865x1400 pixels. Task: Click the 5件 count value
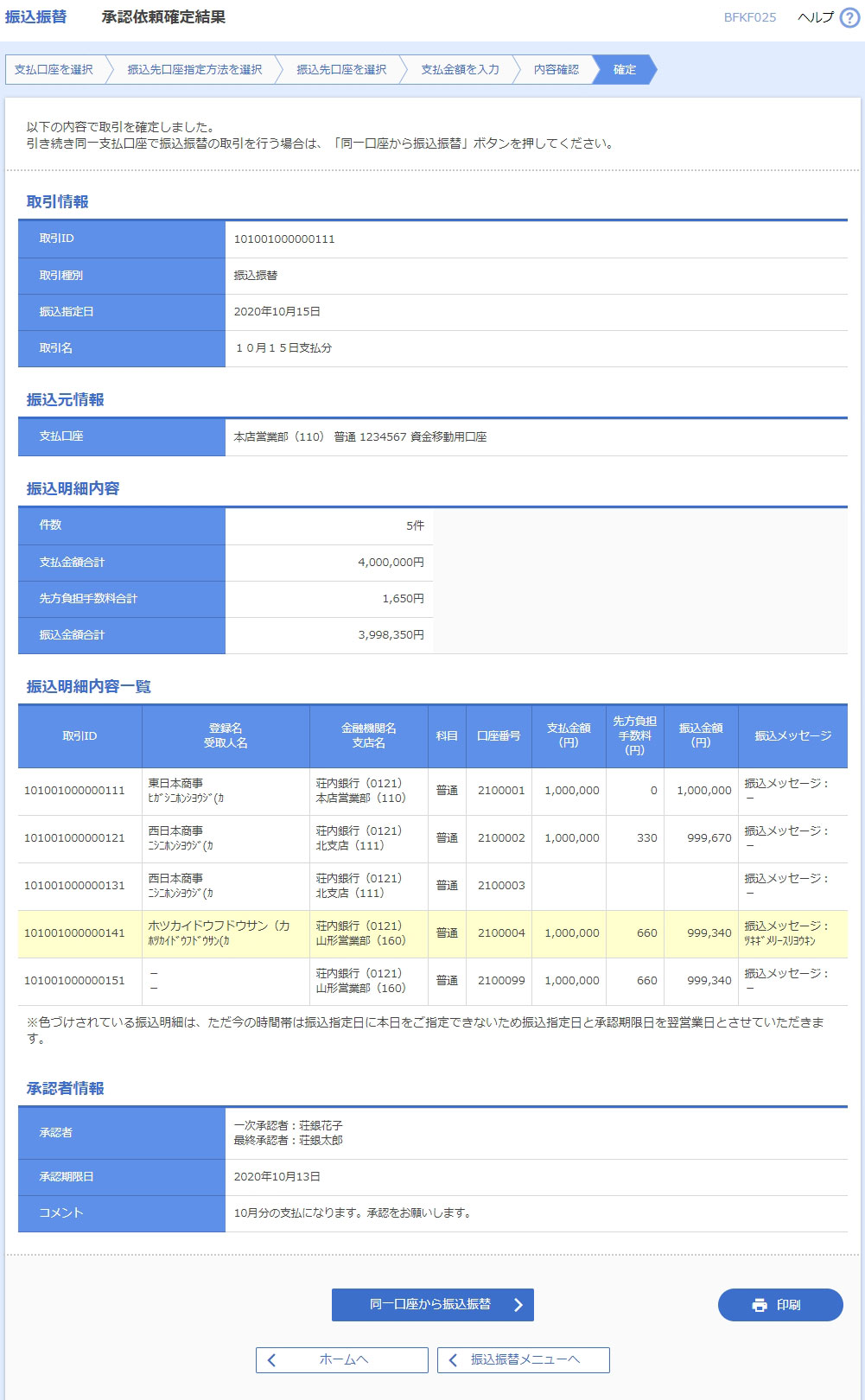pos(416,525)
